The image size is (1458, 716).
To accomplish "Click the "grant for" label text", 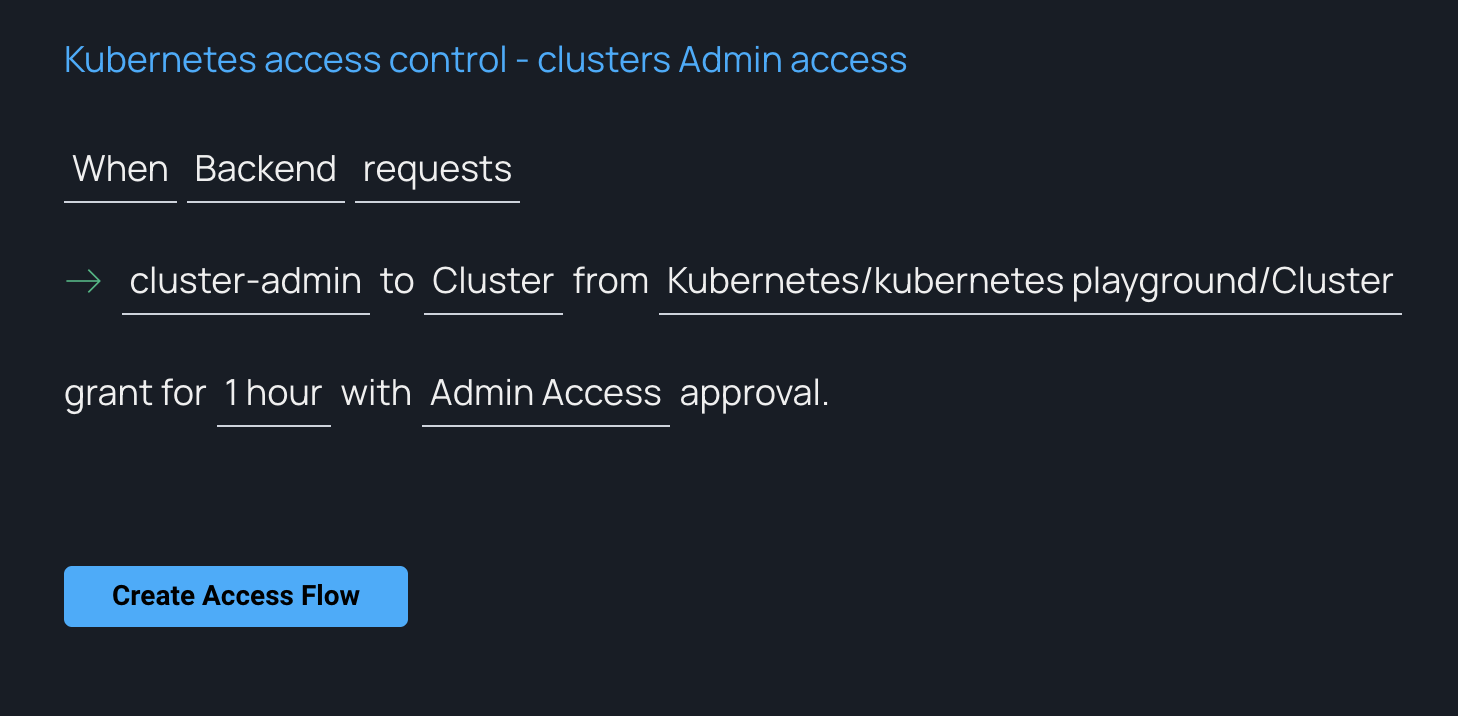I will tap(135, 394).
